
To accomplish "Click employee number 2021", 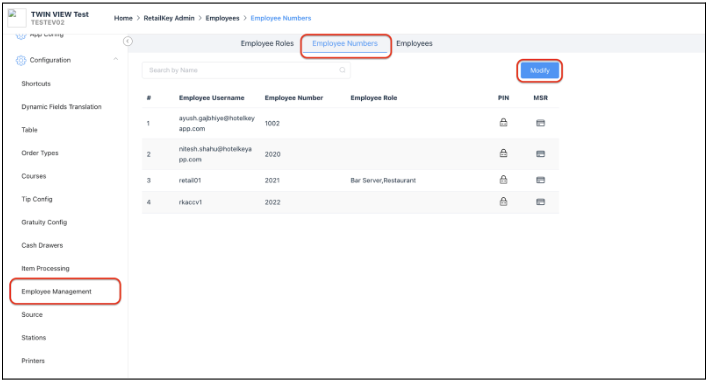I will point(272,180).
